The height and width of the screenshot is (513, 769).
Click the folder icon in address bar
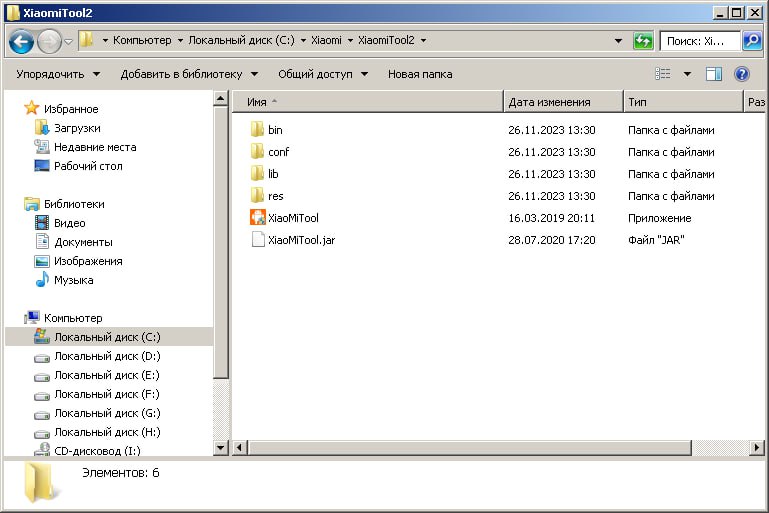click(x=87, y=39)
